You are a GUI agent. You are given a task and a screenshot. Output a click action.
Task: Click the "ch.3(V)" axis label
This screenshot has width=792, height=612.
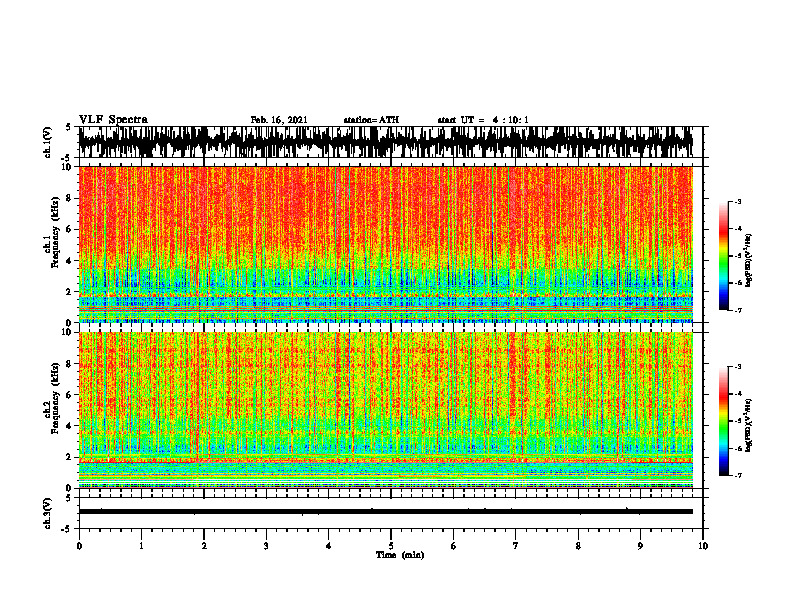point(48,514)
